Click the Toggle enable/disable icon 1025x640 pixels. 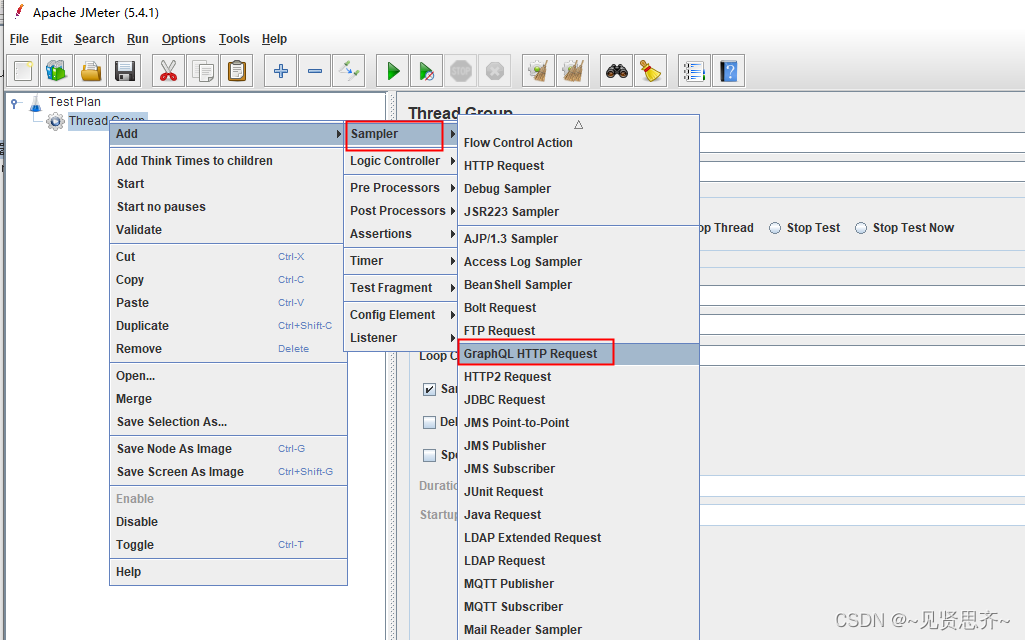[349, 71]
